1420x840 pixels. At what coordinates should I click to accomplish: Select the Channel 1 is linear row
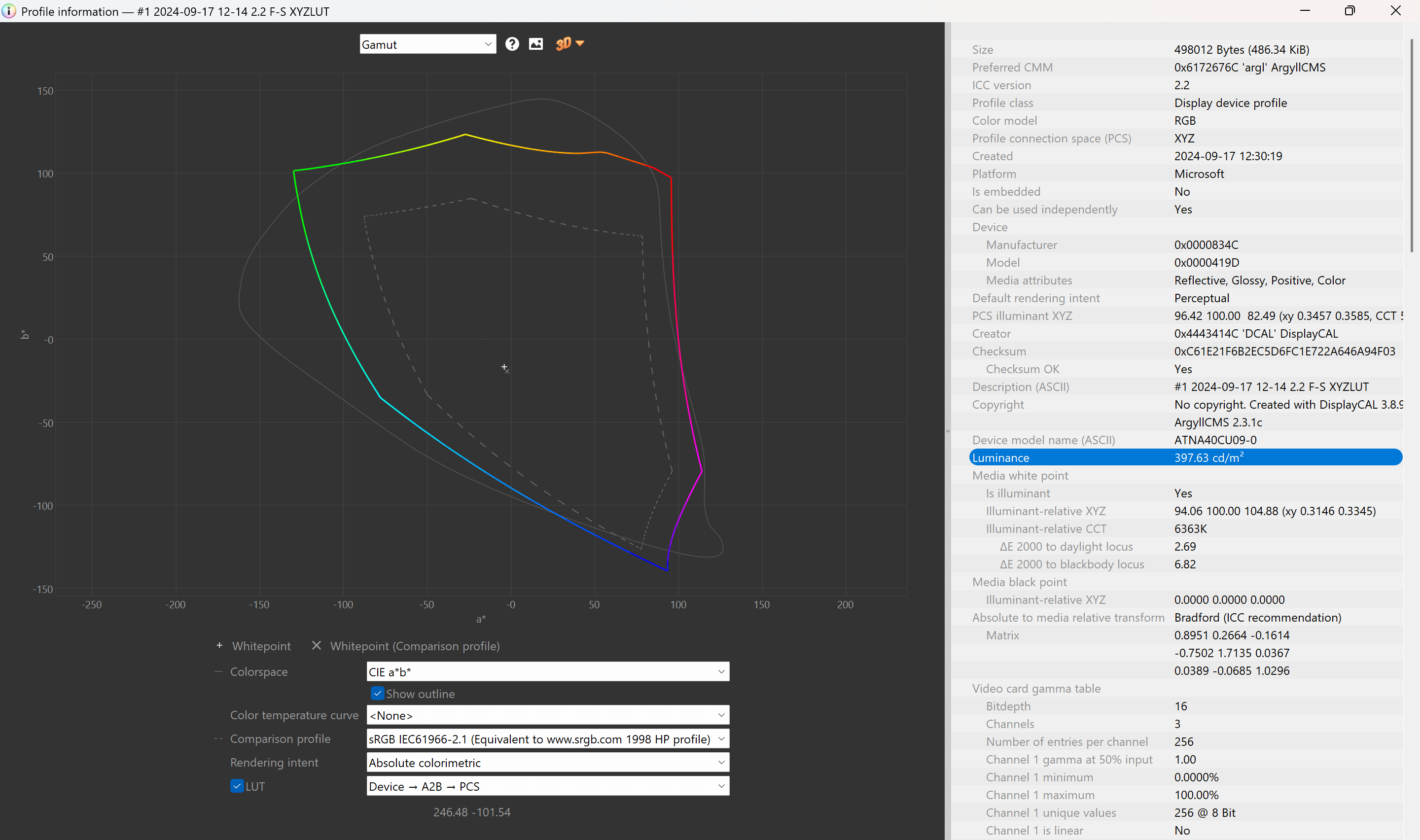(x=1186, y=830)
